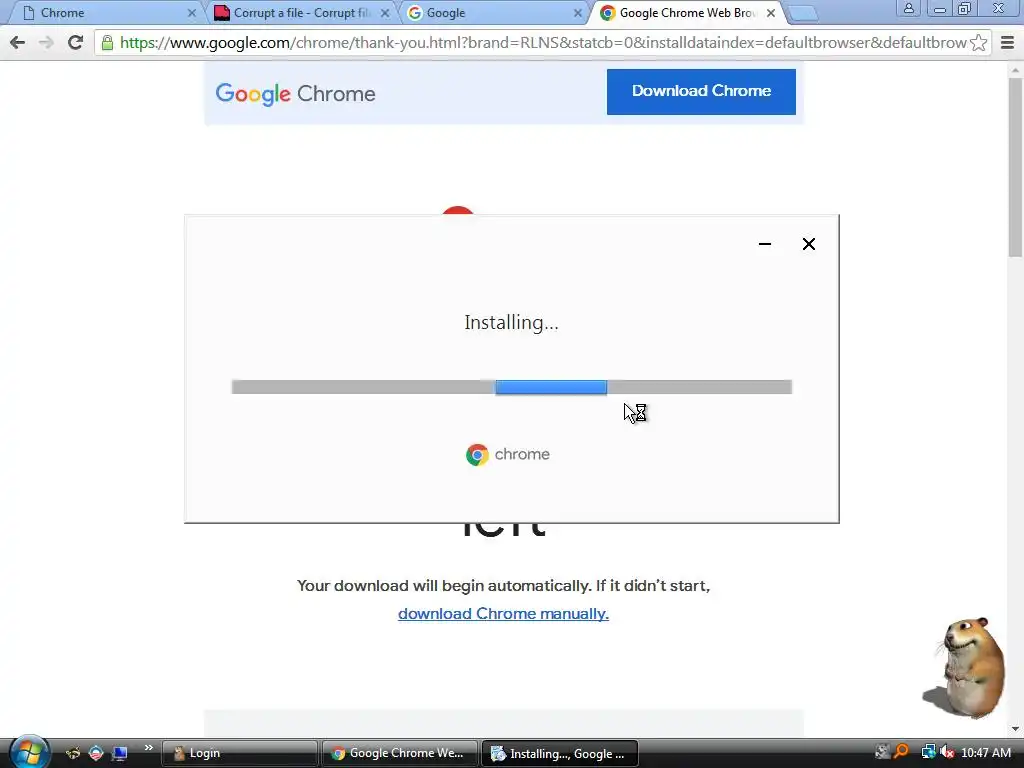The height and width of the screenshot is (768, 1024).
Task: Click download Chrome manually link
Action: coord(504,614)
